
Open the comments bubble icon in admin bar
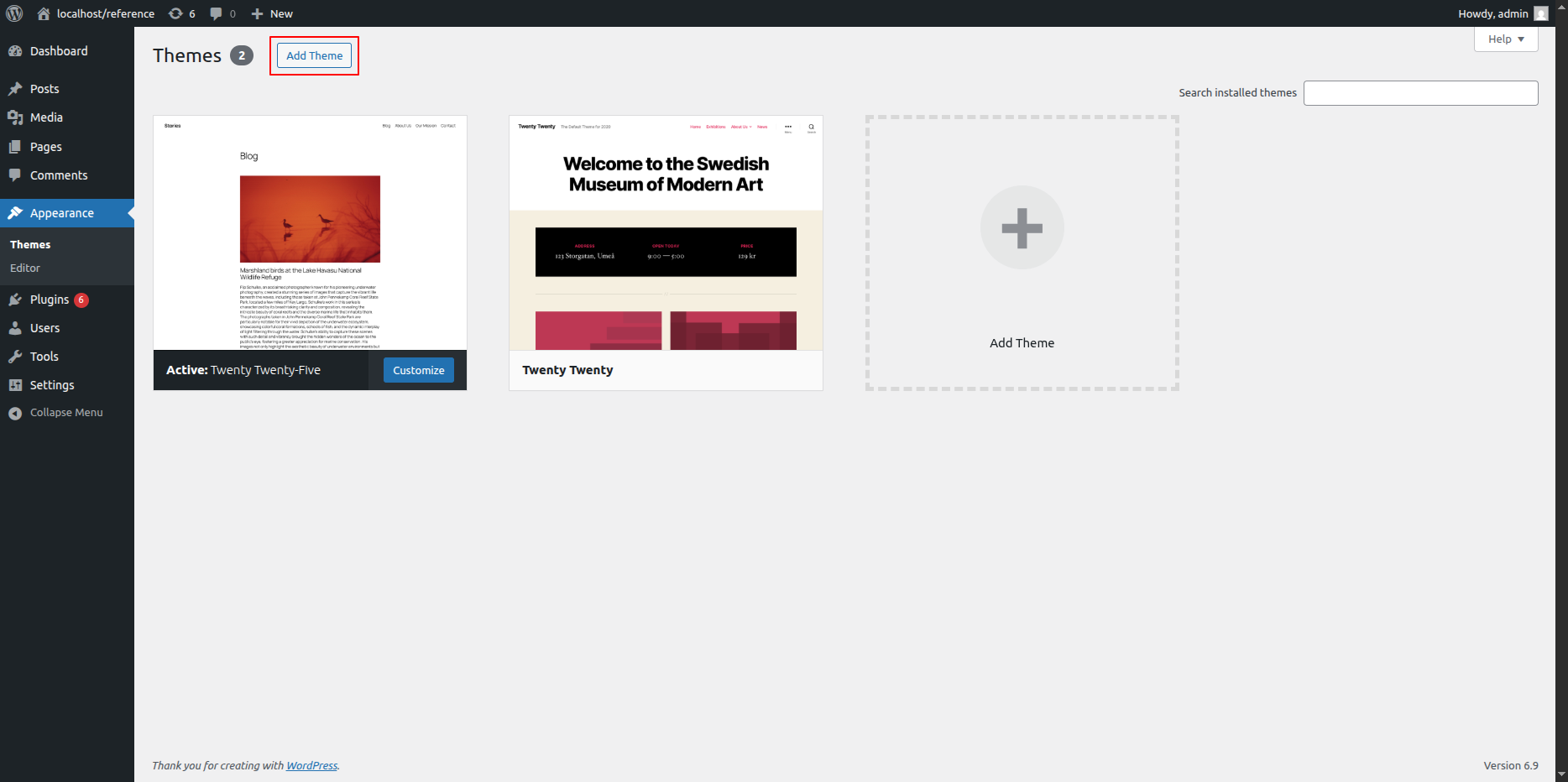(216, 13)
